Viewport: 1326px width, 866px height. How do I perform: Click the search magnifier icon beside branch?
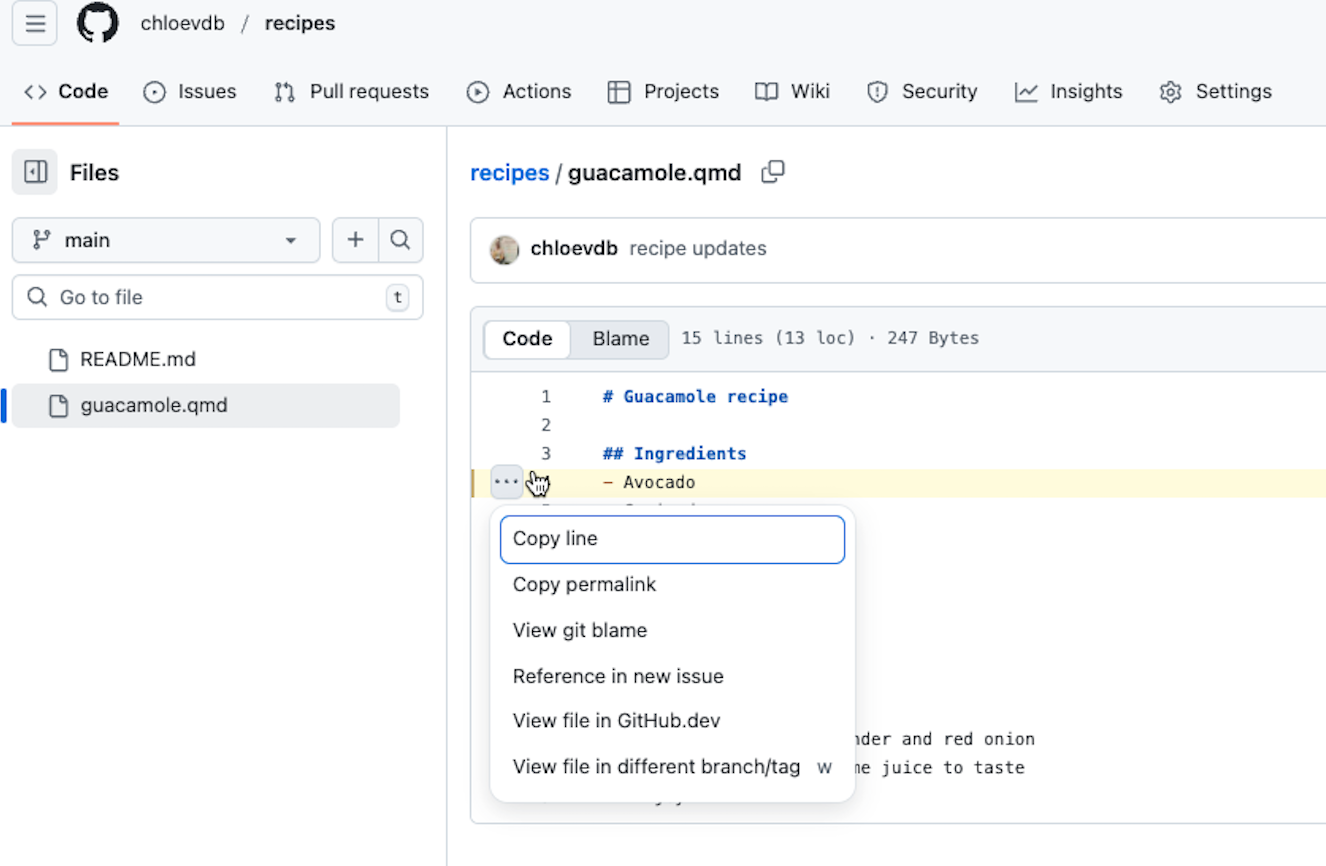click(x=400, y=240)
